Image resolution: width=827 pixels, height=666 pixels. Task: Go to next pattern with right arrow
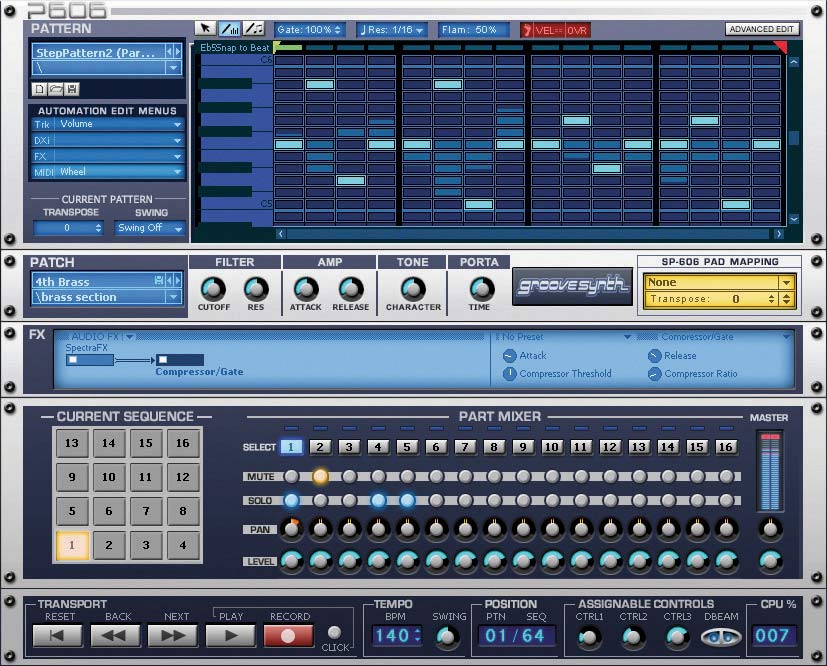tap(178, 52)
